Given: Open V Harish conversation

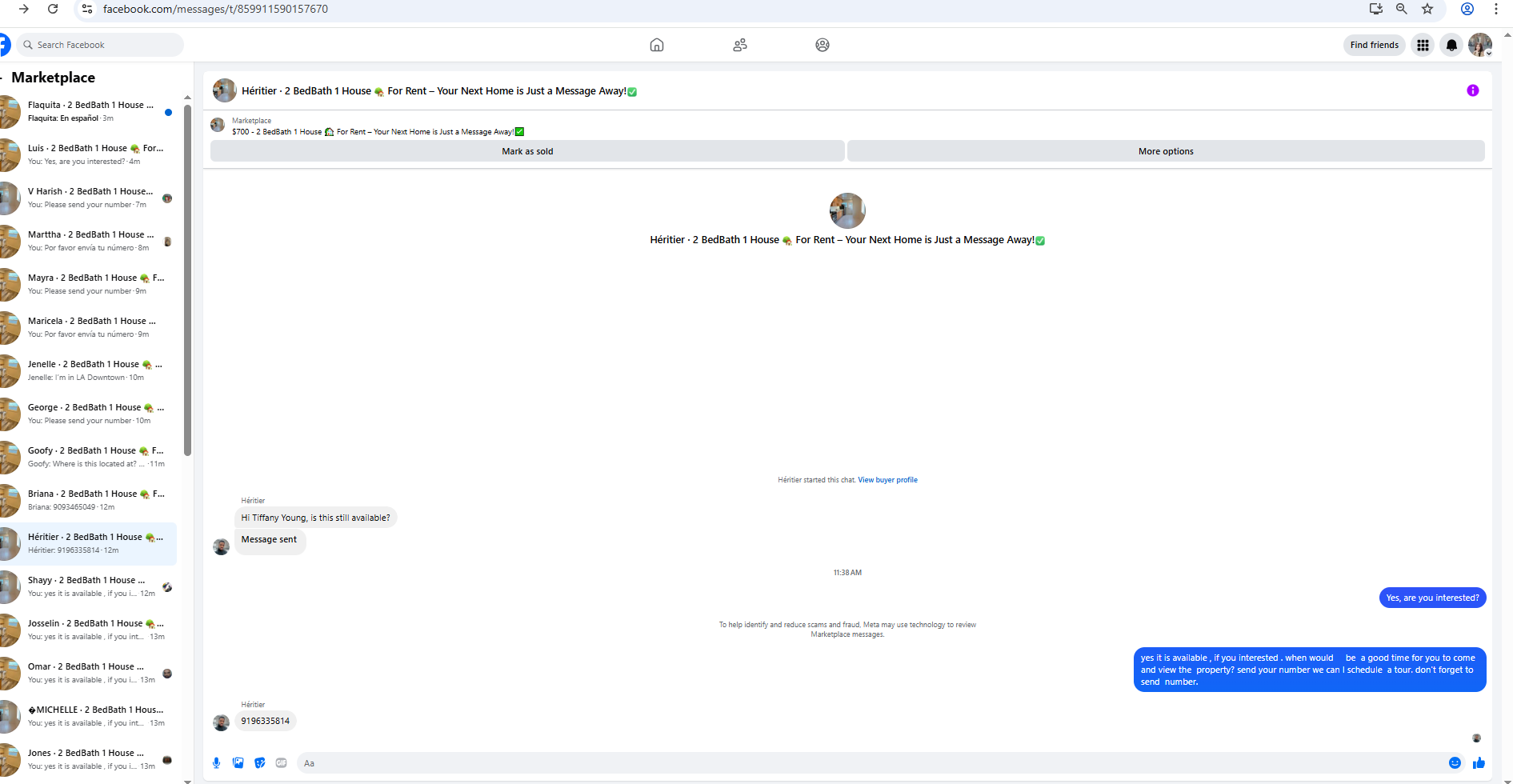Looking at the screenshot, I should click(88, 198).
